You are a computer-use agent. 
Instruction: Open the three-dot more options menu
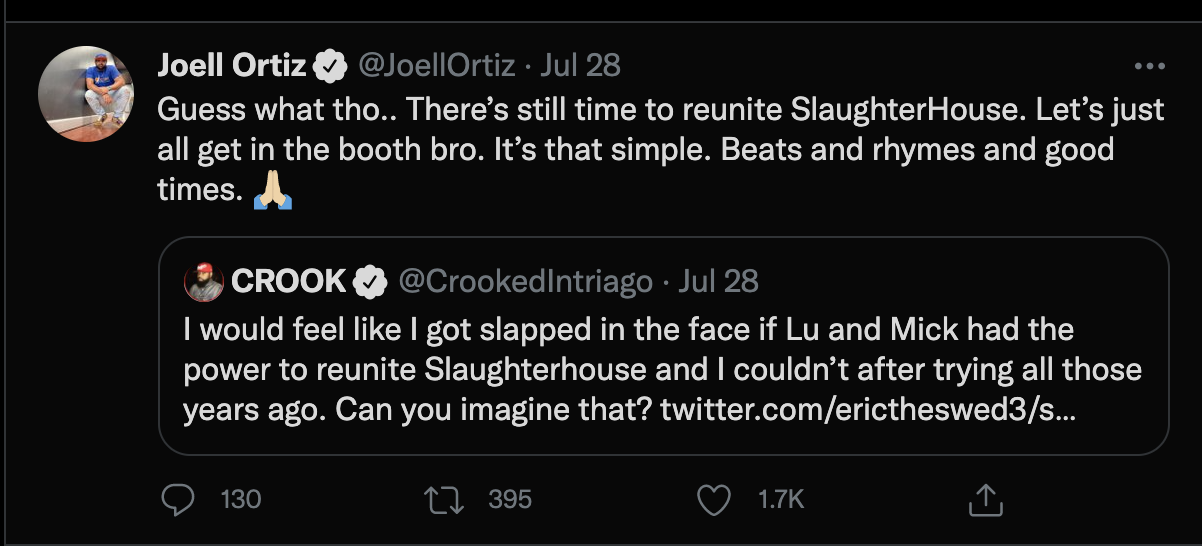pyautogui.click(x=1149, y=66)
